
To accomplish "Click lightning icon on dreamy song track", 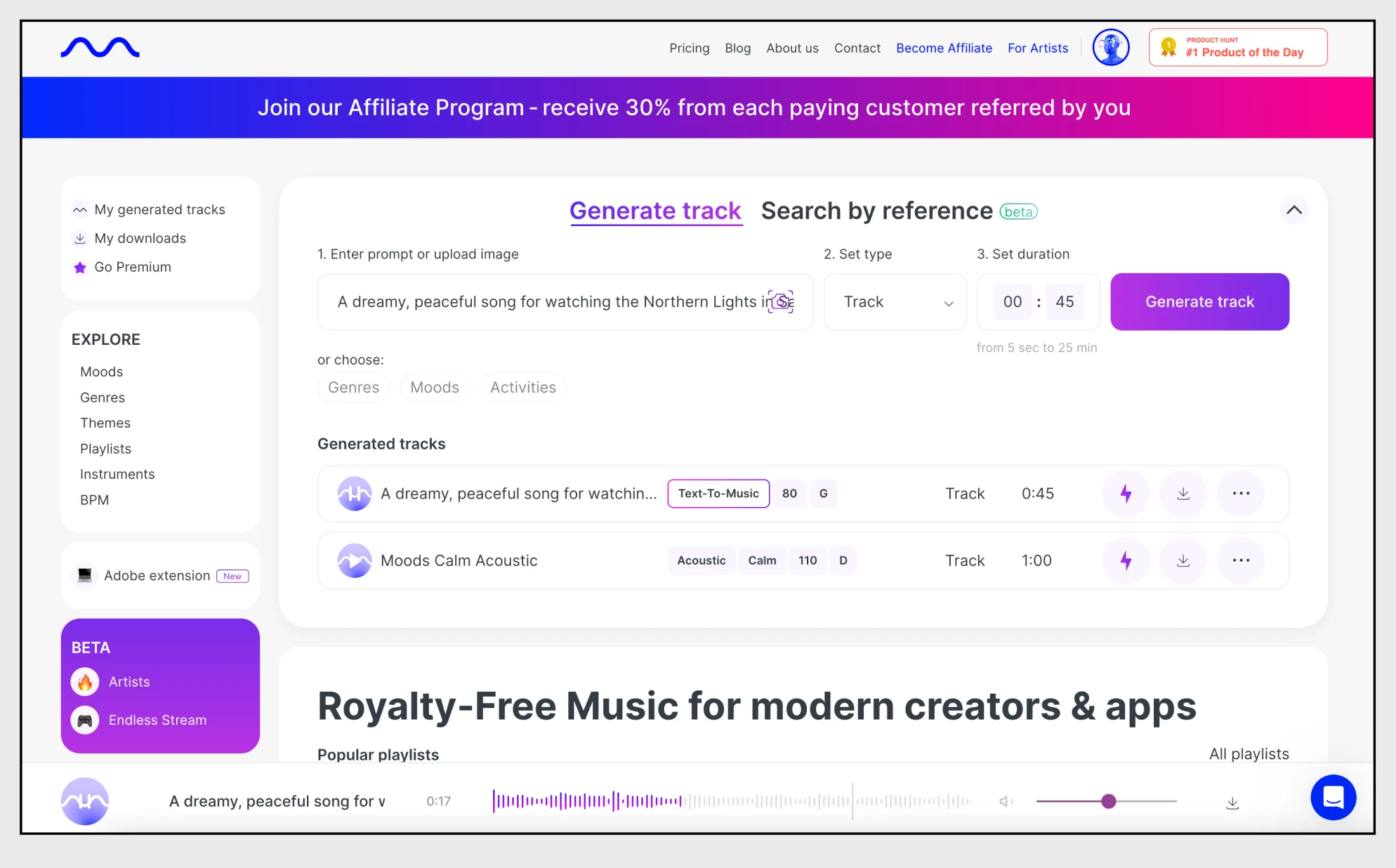I will [x=1126, y=494].
